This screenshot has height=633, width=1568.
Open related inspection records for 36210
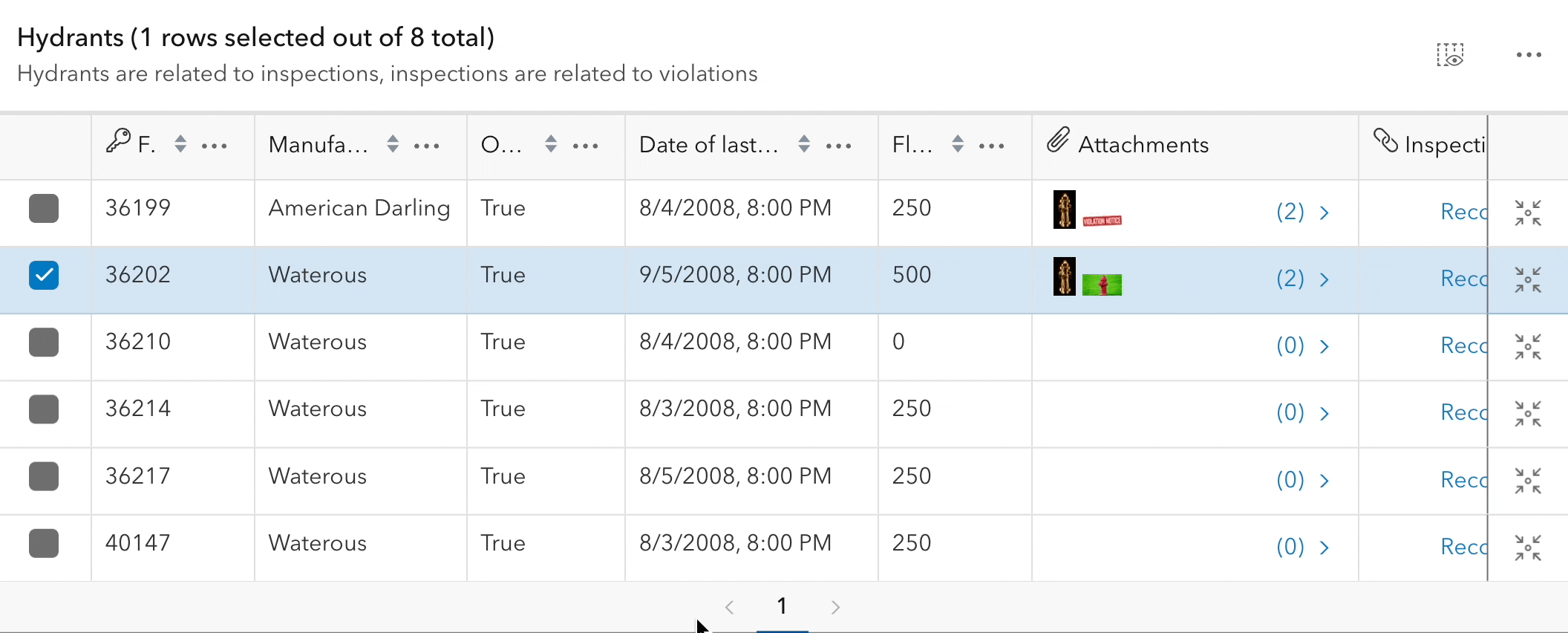tap(1463, 345)
